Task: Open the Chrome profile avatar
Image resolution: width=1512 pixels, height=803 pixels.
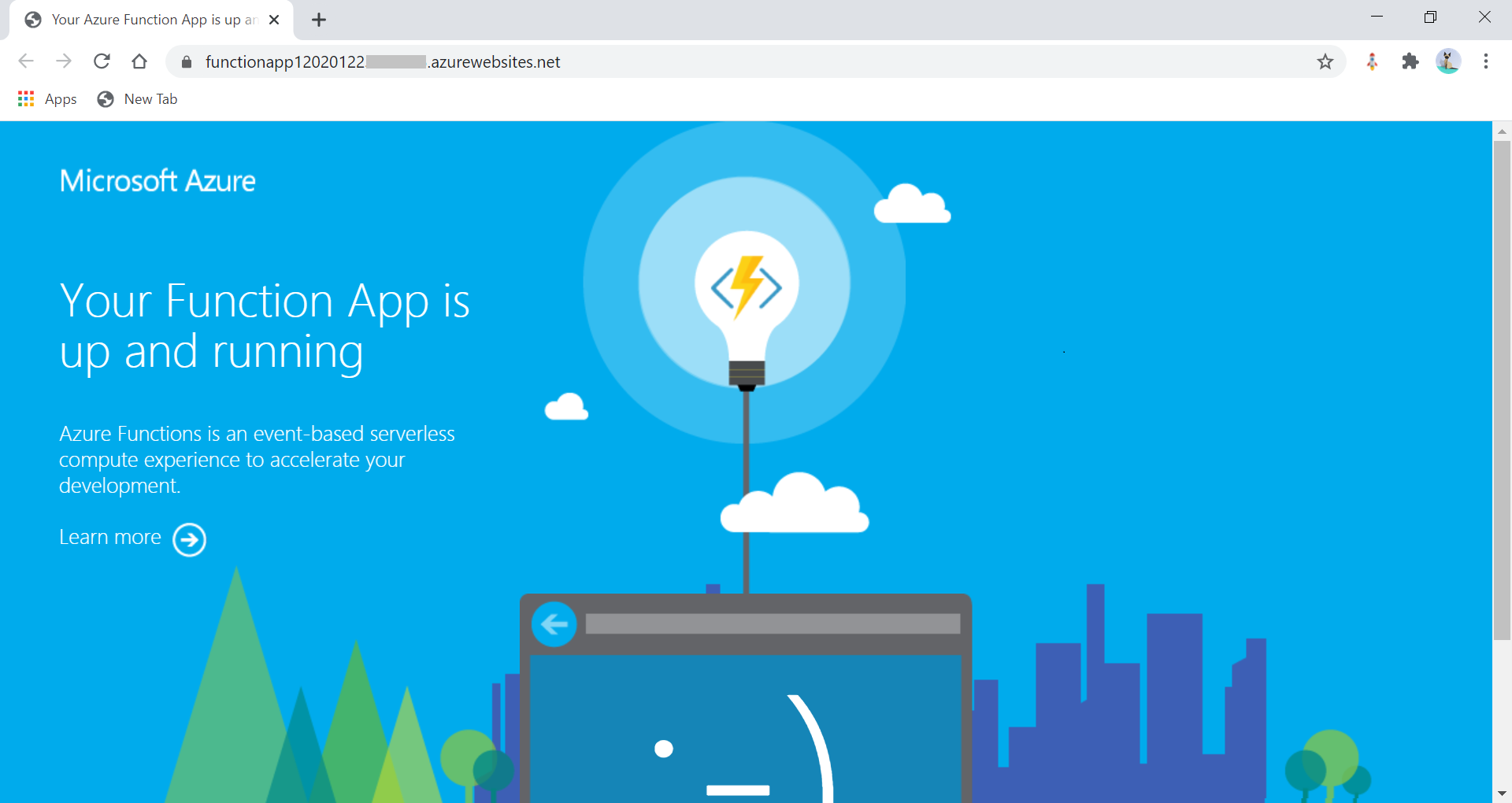Action: 1448,61
